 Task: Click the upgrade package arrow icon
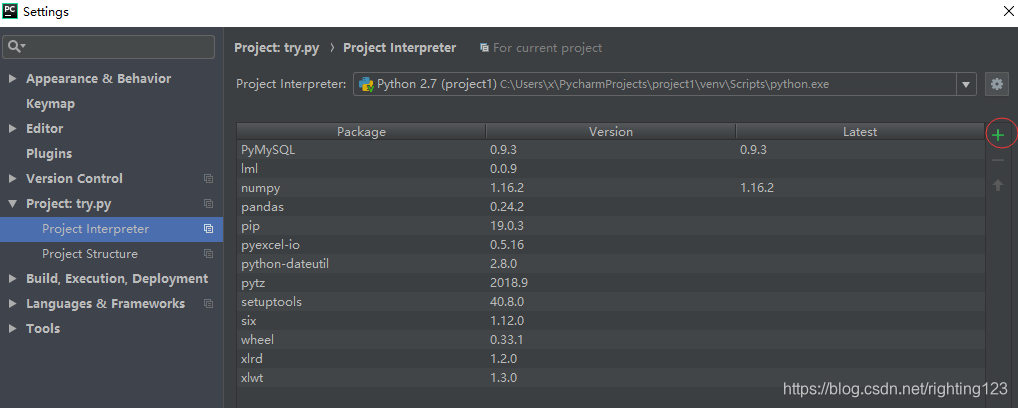pos(998,185)
